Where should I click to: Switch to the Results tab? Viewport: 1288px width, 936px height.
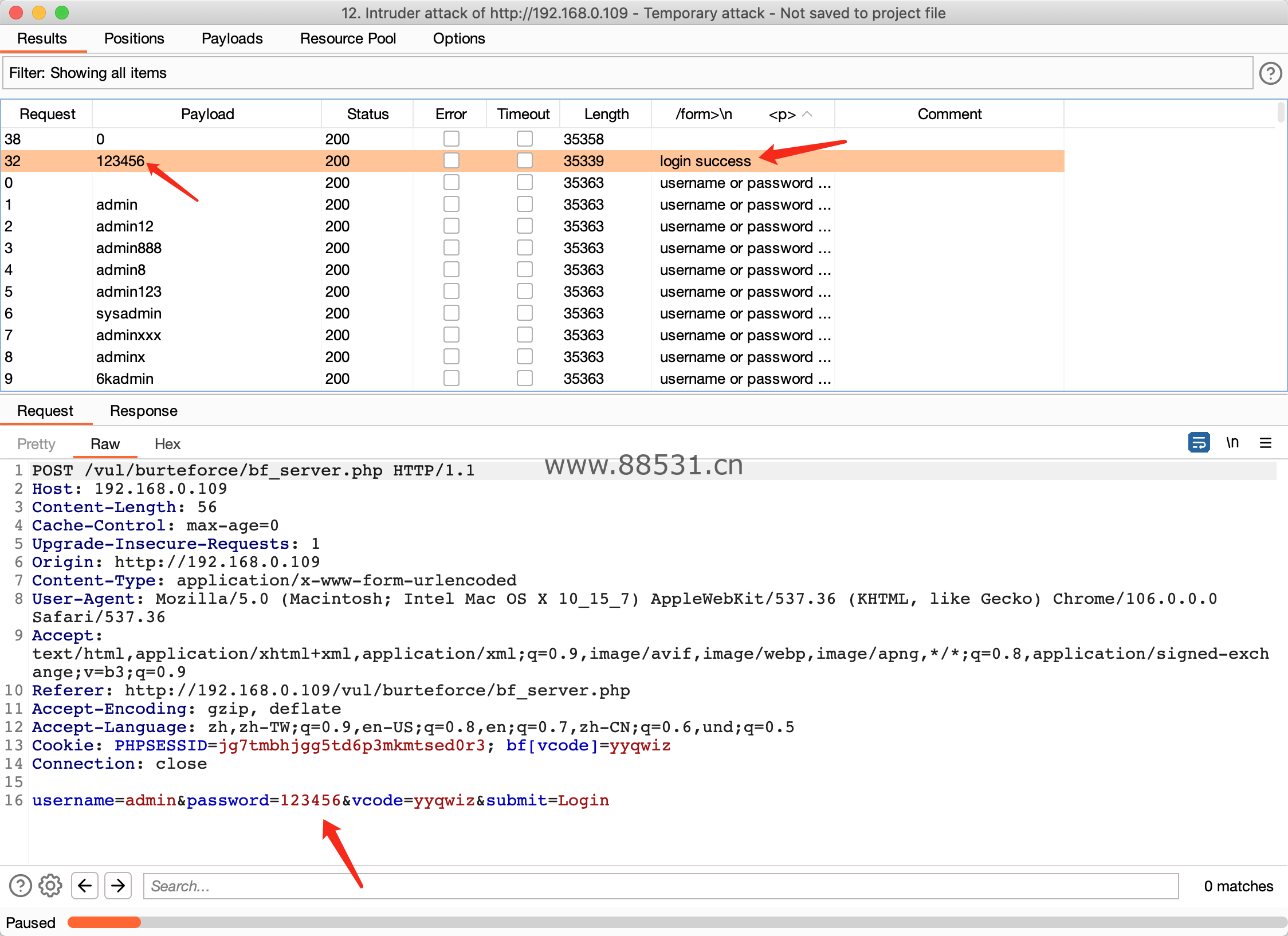(x=42, y=38)
